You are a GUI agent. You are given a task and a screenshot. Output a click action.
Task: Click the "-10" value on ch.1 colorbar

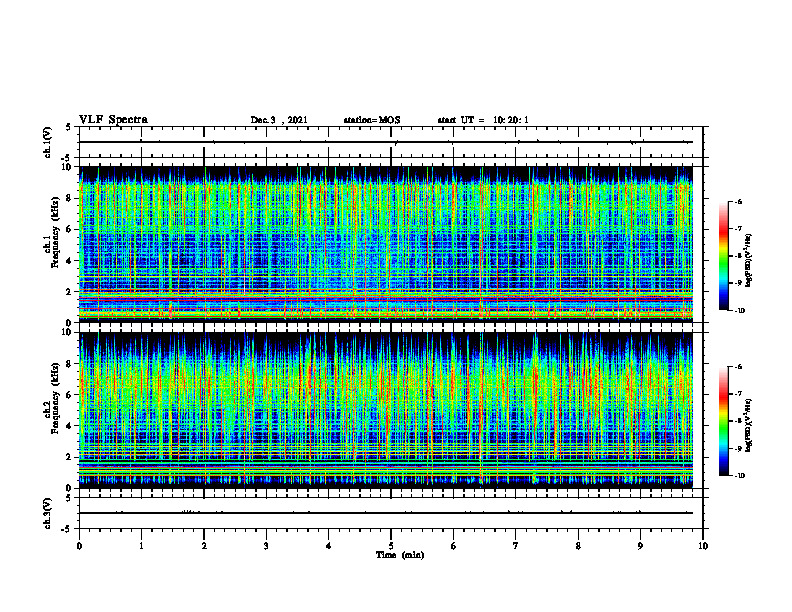point(739,310)
